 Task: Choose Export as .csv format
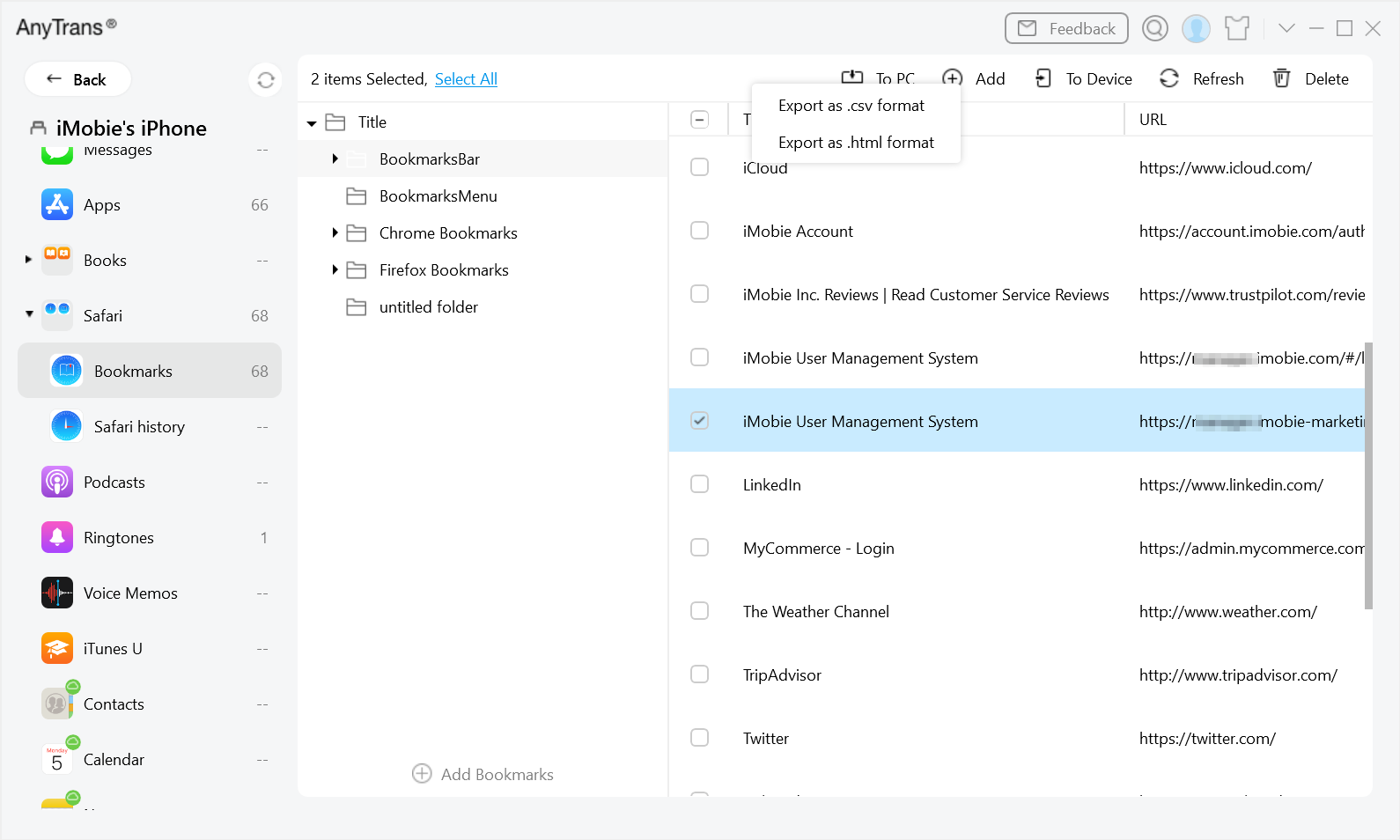click(x=851, y=106)
